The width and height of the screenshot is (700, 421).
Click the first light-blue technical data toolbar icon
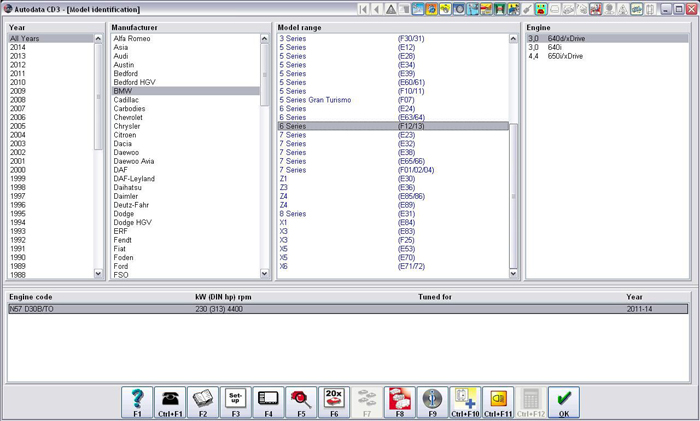pyautogui.click(x=418, y=9)
